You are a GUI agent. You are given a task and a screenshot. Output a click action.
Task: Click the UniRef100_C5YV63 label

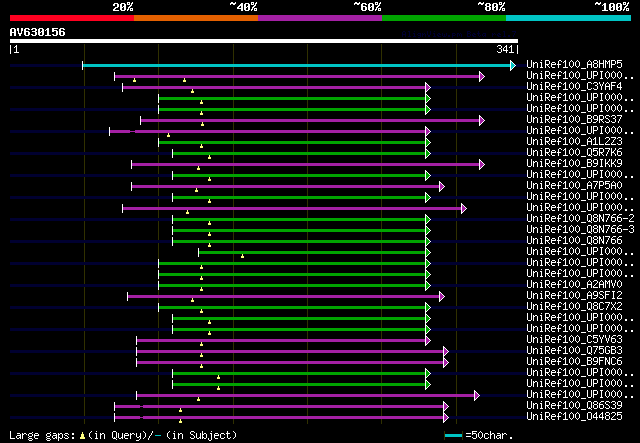tap(574, 340)
